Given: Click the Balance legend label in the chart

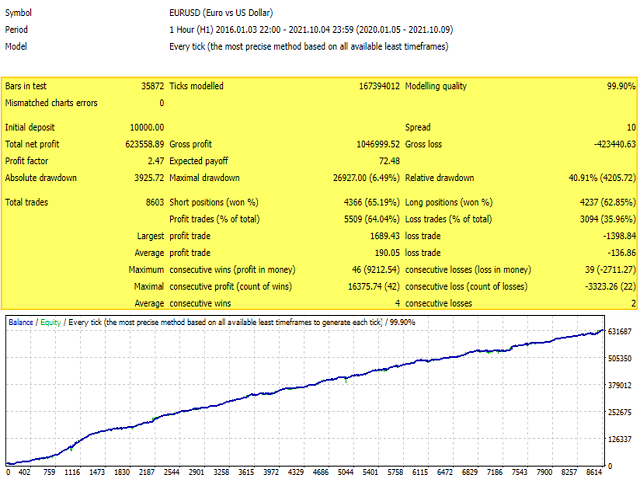Looking at the screenshot, I should (20, 322).
